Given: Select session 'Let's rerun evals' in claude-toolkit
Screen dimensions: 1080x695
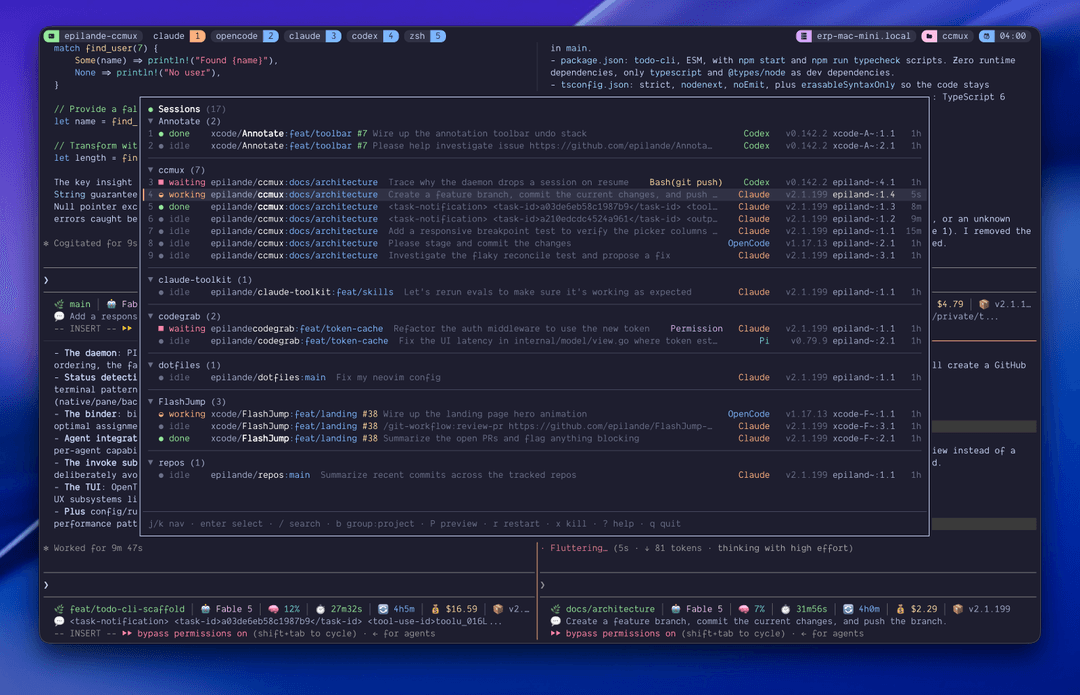Looking at the screenshot, I should 534,292.
